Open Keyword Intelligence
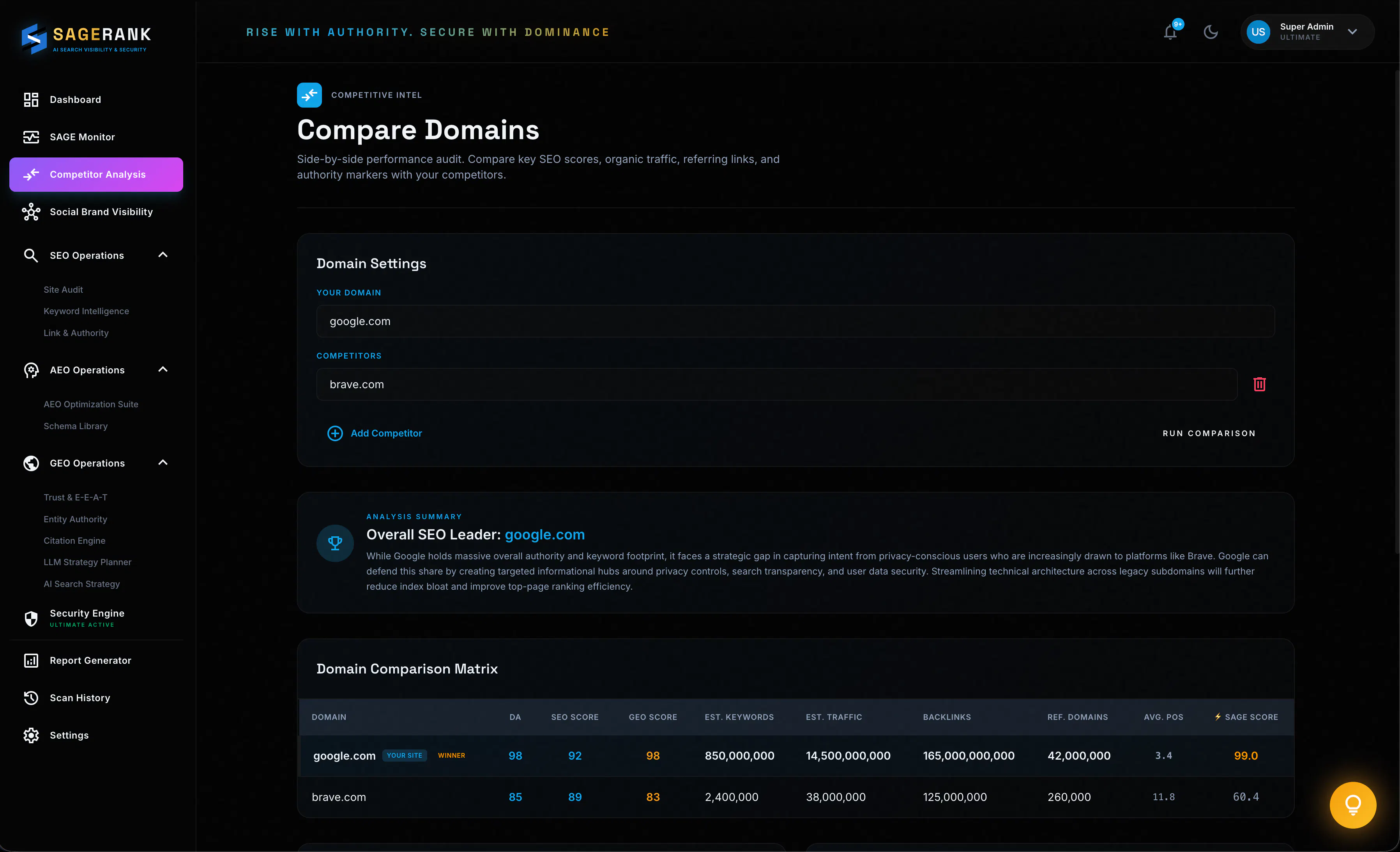Screen dimensions: 1400x852 click(87, 311)
